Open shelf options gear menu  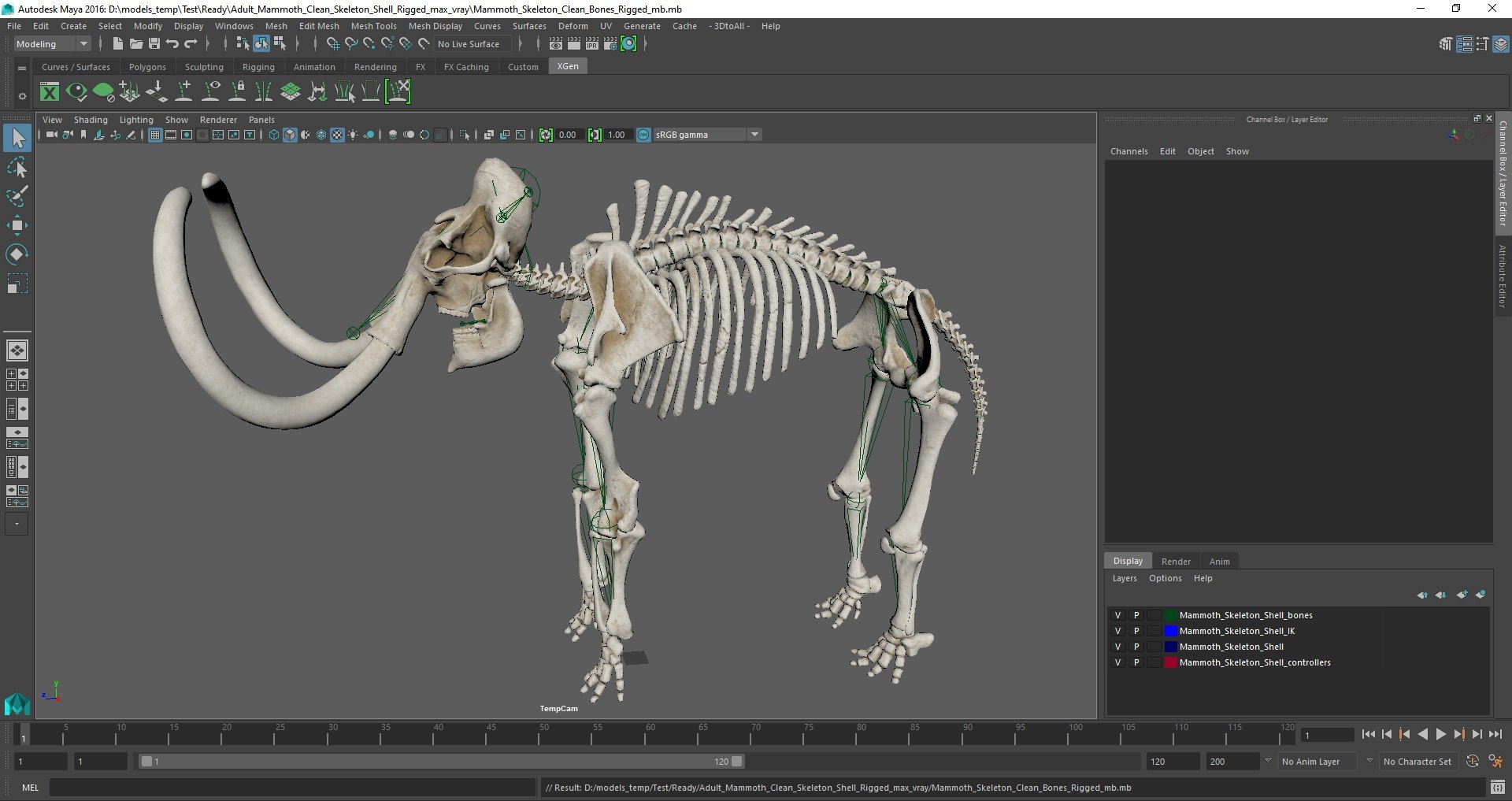(x=22, y=96)
